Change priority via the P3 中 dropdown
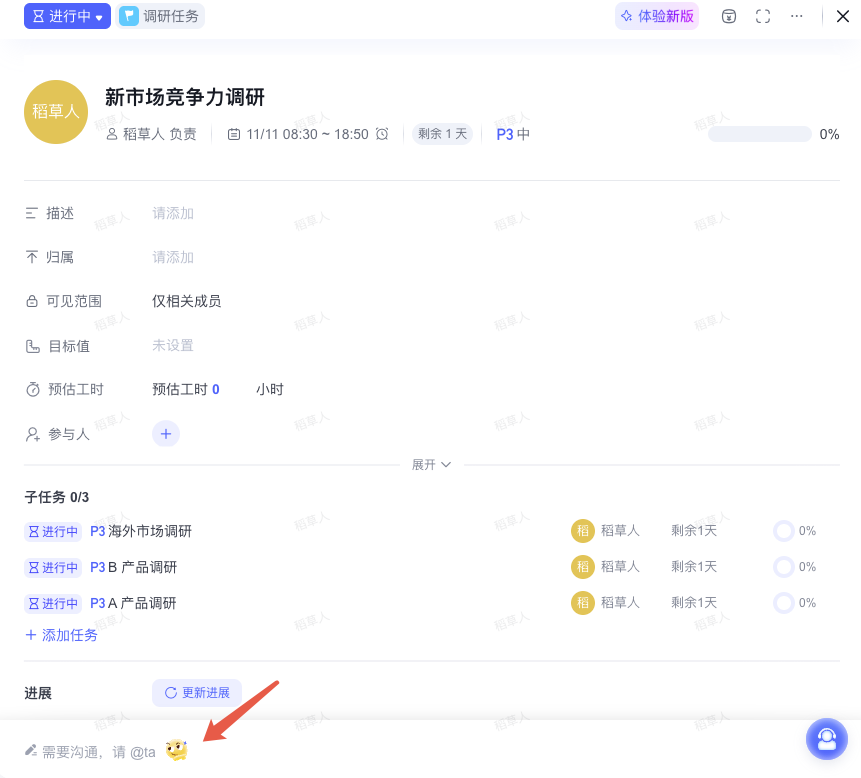The height and width of the screenshot is (778, 861). 511,134
